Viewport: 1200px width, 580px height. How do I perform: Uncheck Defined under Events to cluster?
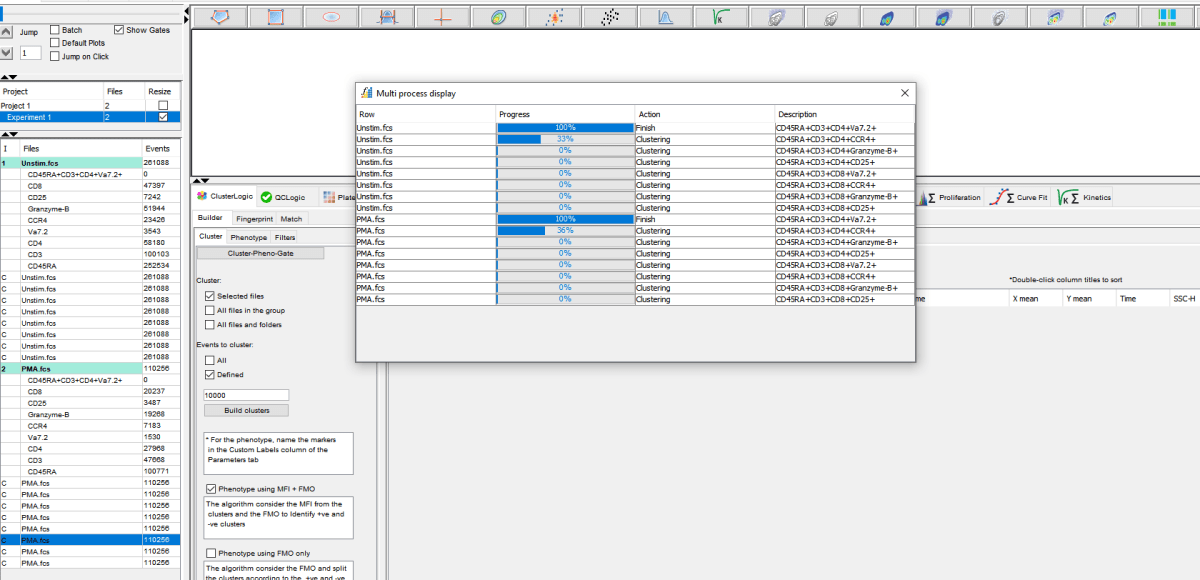209,374
